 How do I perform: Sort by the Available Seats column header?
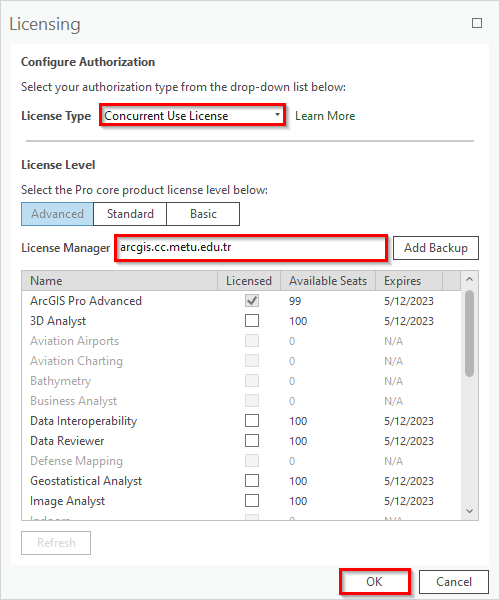coord(328,280)
